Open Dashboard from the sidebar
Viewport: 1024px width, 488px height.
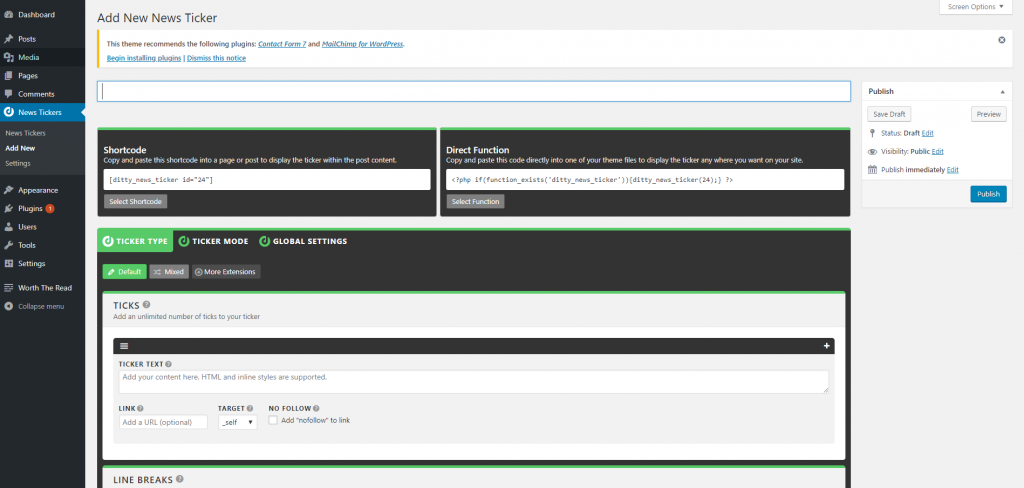(36, 15)
